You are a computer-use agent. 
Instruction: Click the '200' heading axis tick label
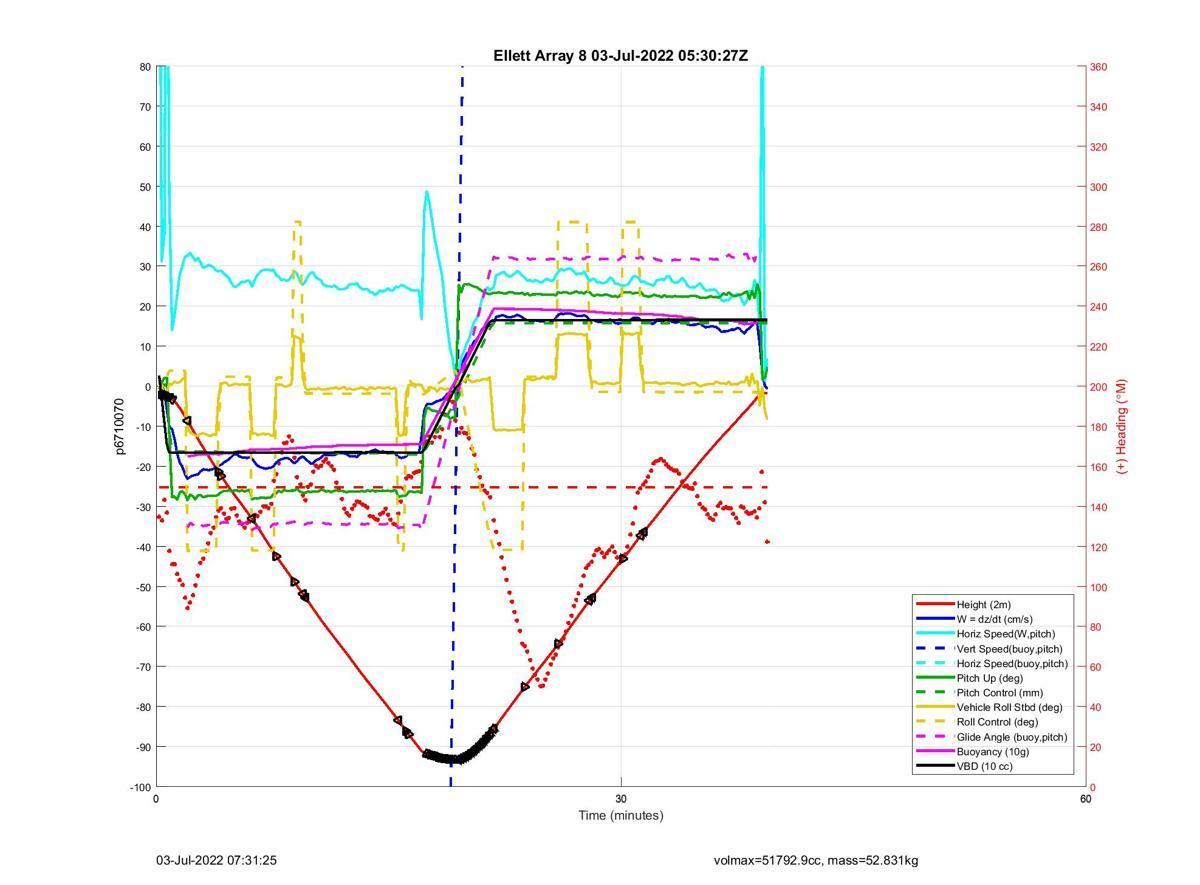point(1099,387)
